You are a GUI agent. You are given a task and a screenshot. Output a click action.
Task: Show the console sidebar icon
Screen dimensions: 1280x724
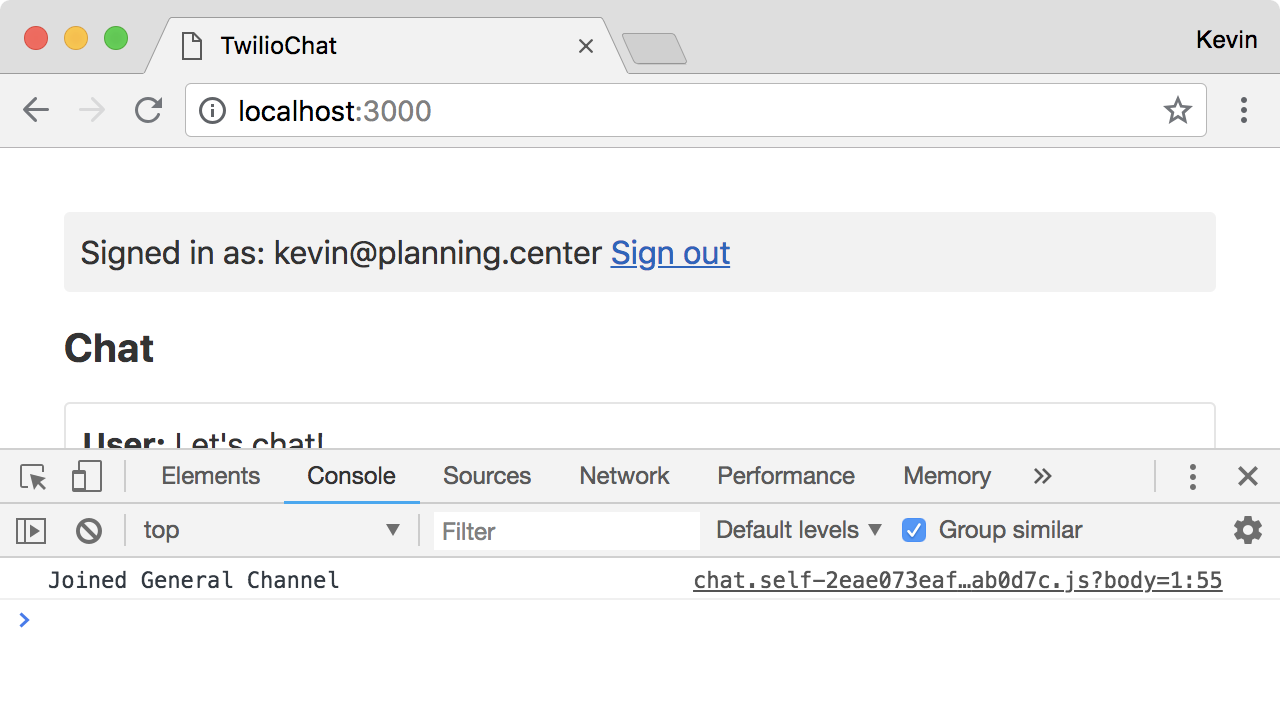tap(31, 531)
